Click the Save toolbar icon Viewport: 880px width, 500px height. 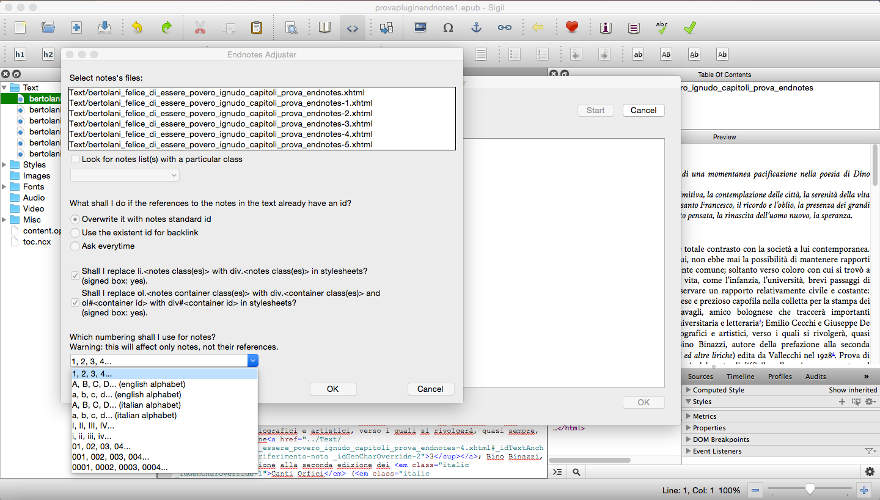(104, 27)
